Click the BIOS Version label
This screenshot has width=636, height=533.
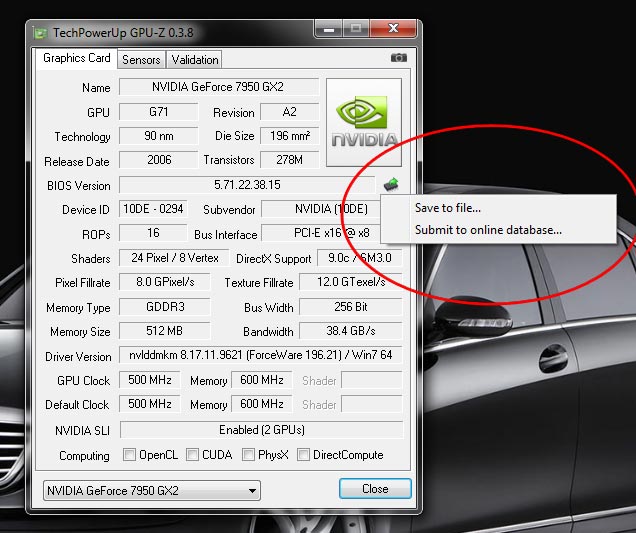pyautogui.click(x=79, y=186)
